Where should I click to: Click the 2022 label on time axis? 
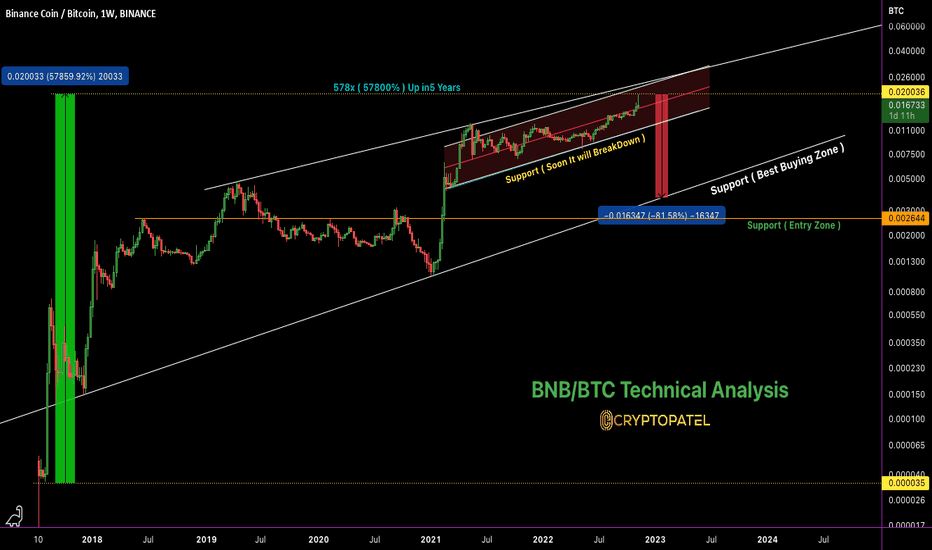(543, 539)
